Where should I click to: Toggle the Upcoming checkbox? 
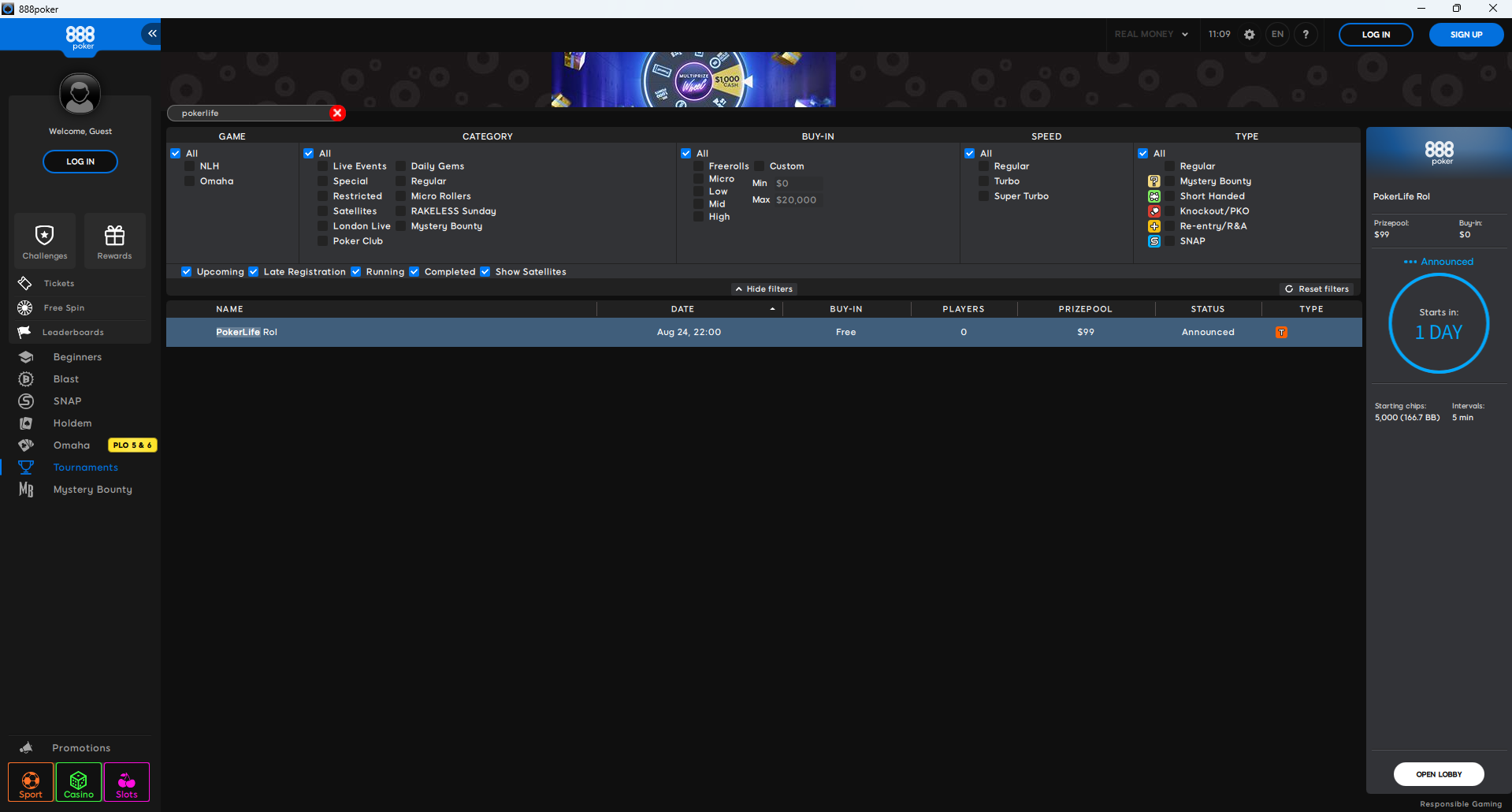click(187, 272)
